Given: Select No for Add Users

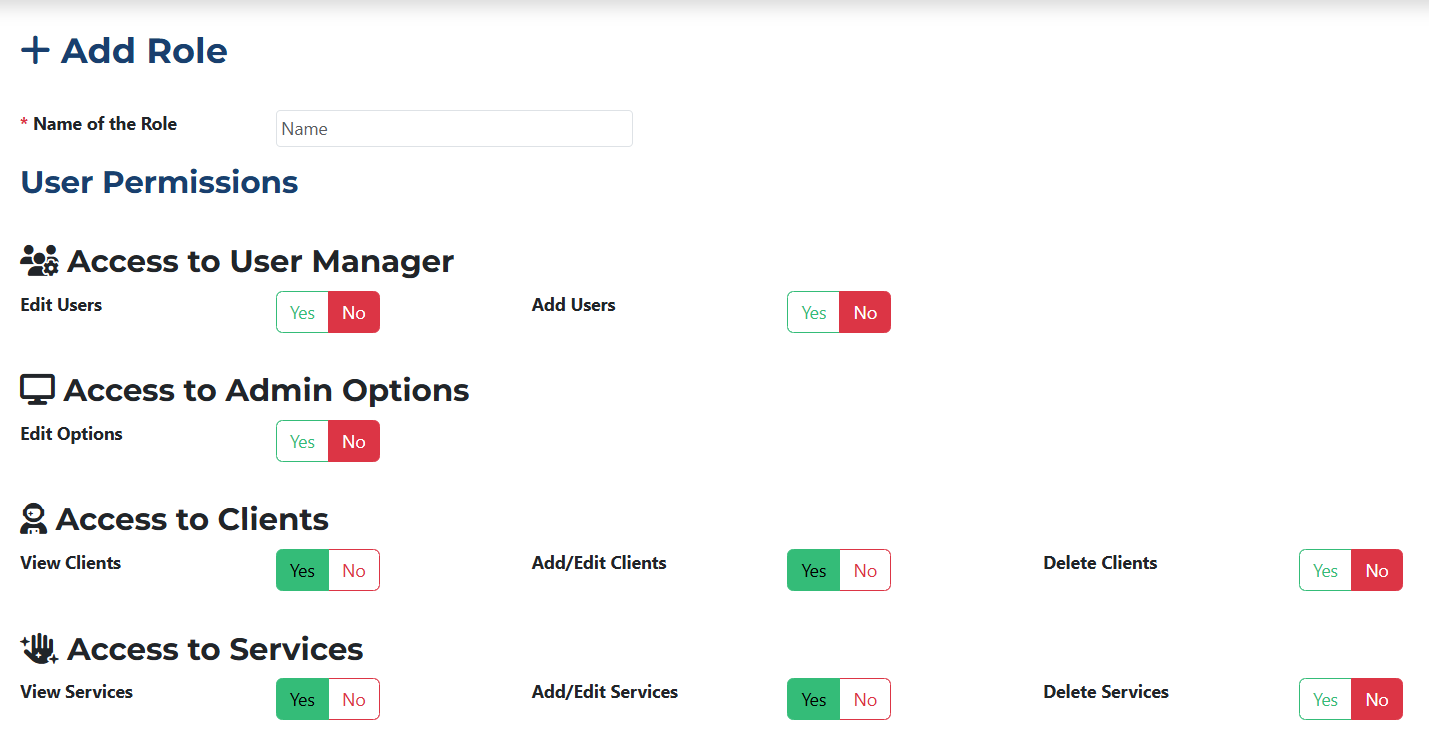Looking at the screenshot, I should tap(865, 313).
